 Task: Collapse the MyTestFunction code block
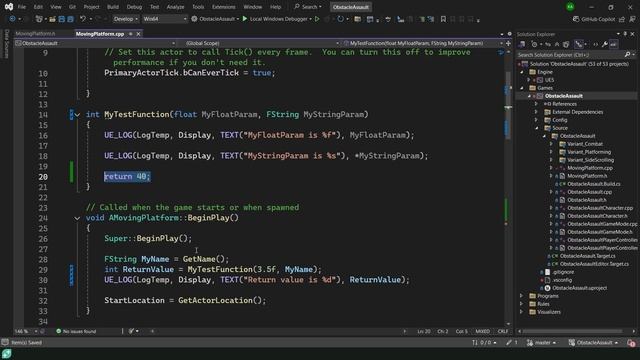tap(77, 115)
